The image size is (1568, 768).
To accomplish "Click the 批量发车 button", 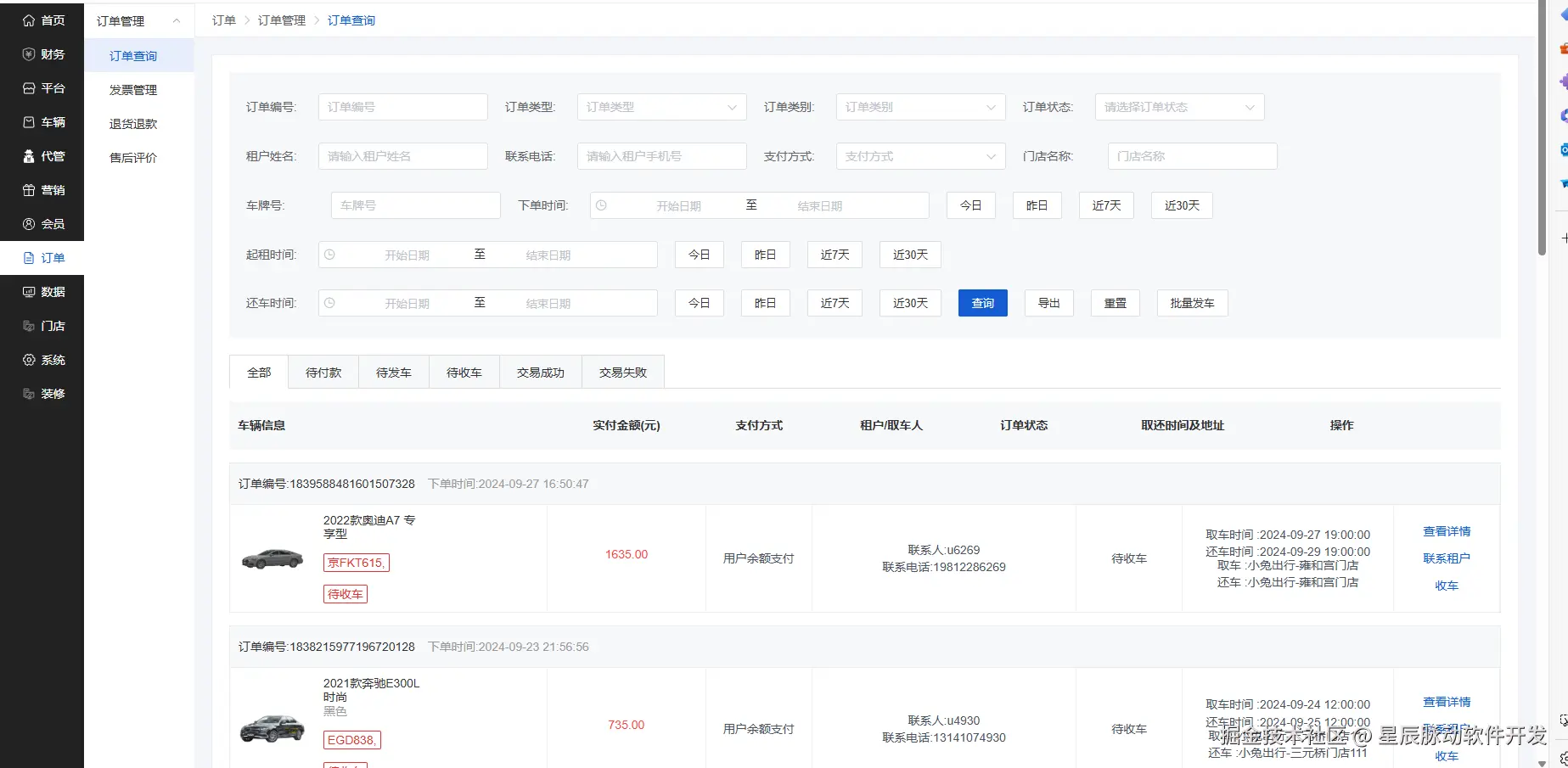I will (x=1193, y=303).
